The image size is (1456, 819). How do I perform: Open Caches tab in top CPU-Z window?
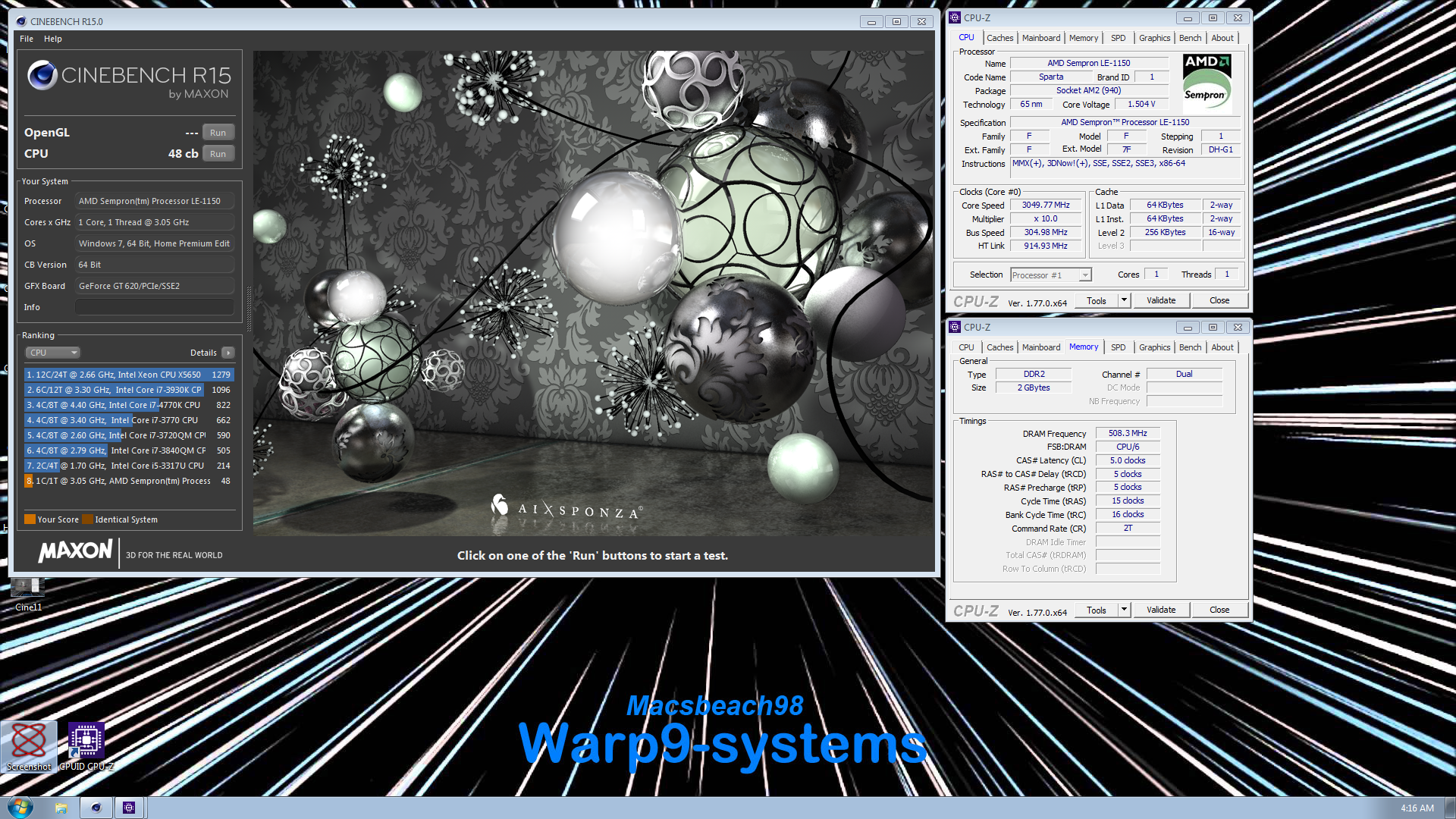pyautogui.click(x=999, y=38)
